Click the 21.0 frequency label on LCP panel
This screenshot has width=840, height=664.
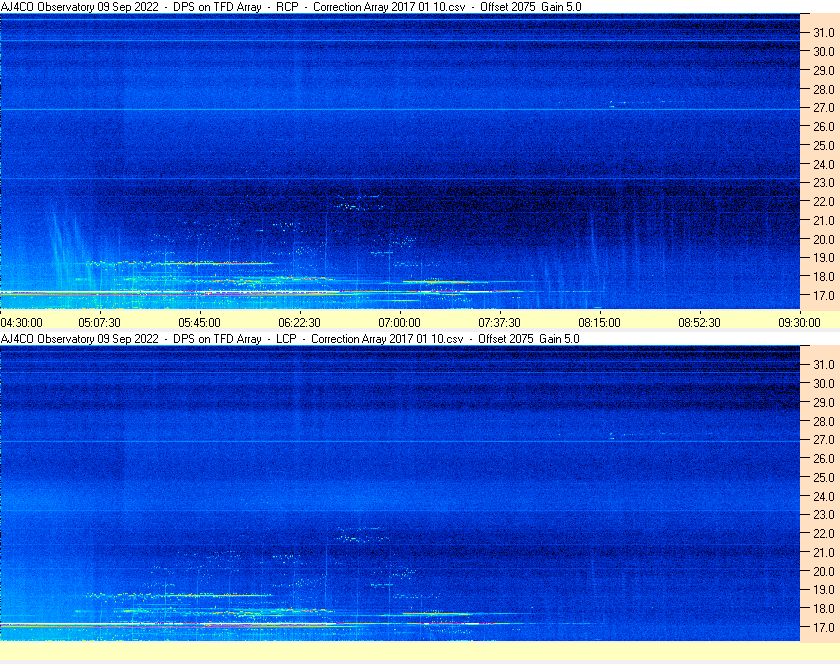coord(824,552)
